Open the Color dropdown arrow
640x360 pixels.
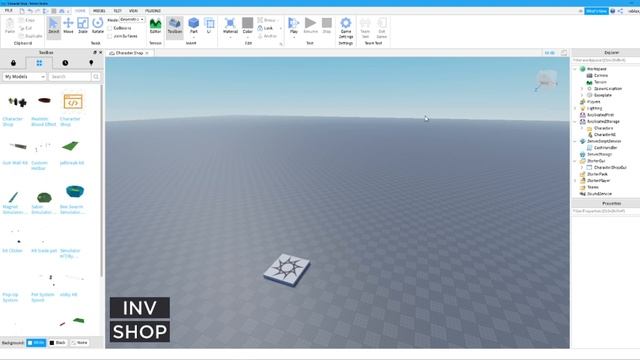pos(247,37)
